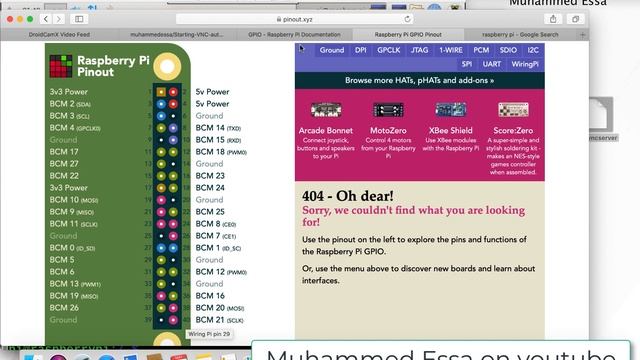This screenshot has width=640, height=360.
Task: Open the GPCLK menu item
Action: tap(389, 50)
